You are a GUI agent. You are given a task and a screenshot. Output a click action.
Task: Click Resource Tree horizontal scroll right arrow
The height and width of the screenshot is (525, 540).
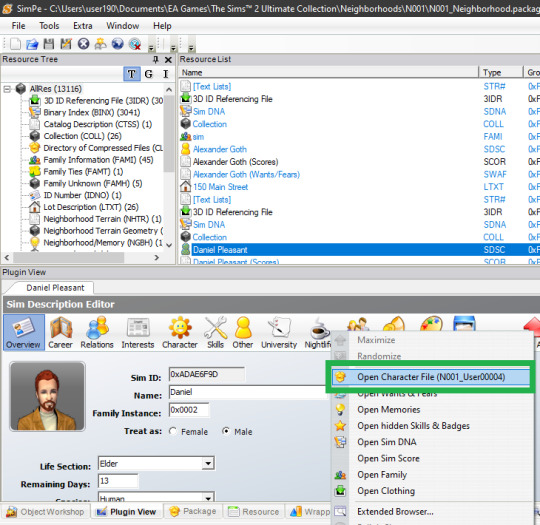pos(156,257)
